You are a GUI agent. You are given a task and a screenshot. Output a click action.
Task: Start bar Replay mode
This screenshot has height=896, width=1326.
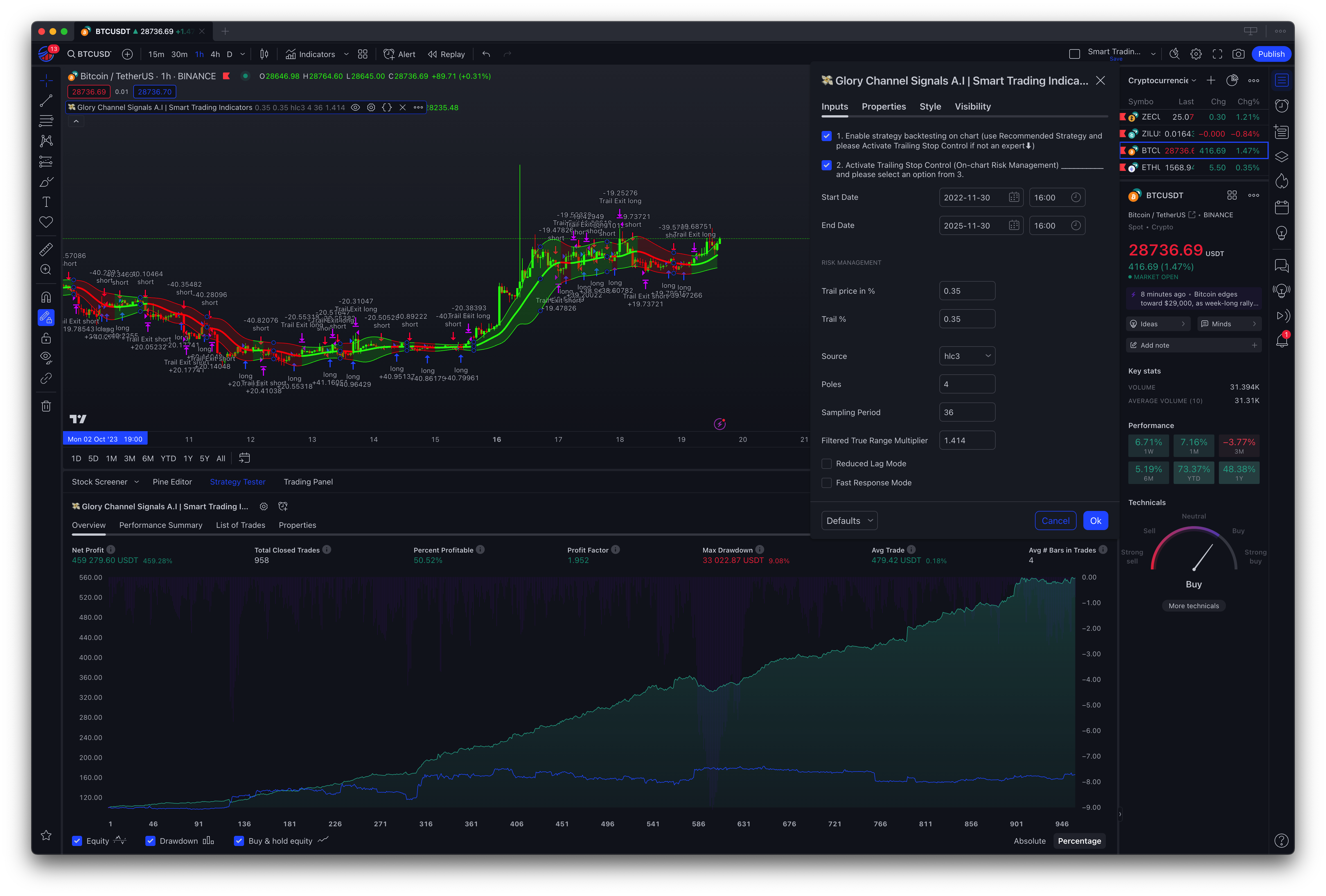pos(446,54)
